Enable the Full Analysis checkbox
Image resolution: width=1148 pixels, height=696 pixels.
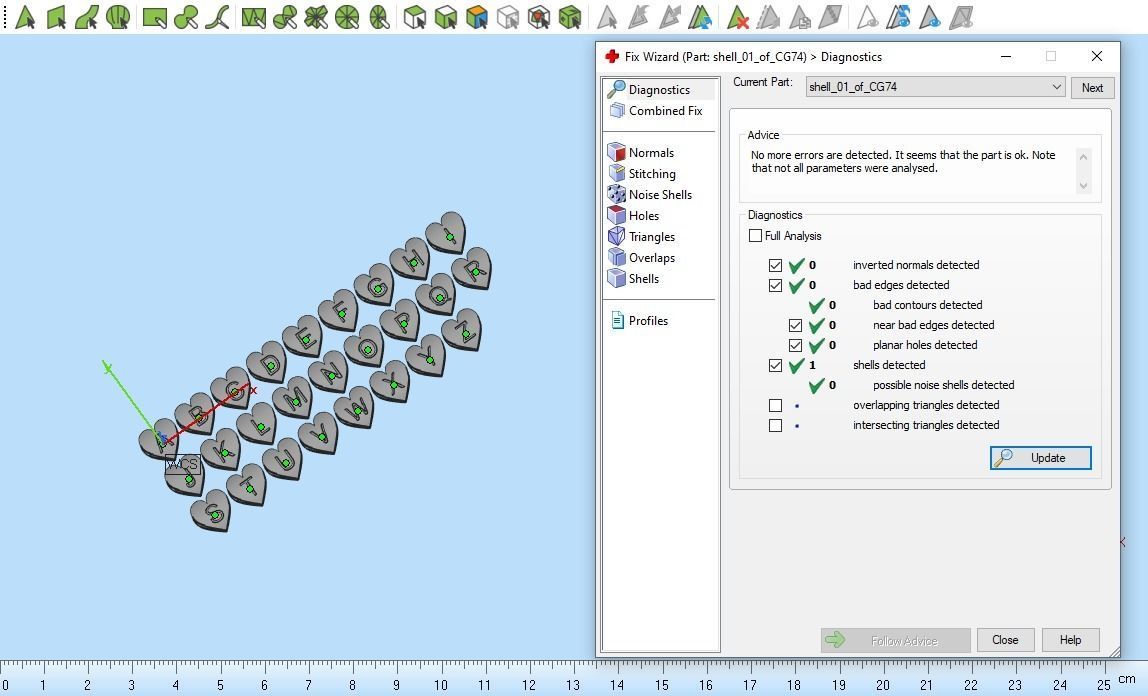[x=756, y=236]
